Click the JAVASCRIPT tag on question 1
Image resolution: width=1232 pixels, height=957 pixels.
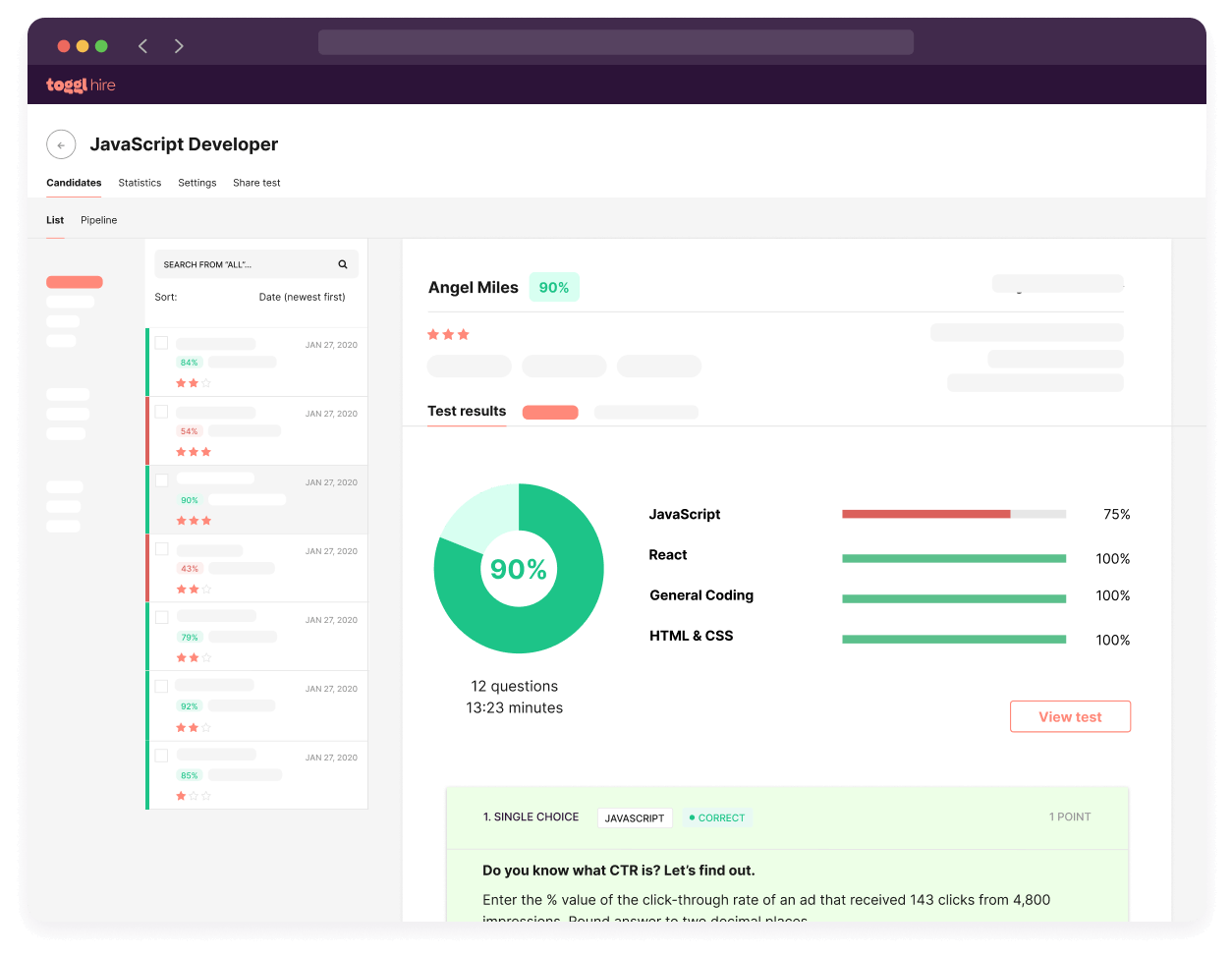(x=635, y=817)
